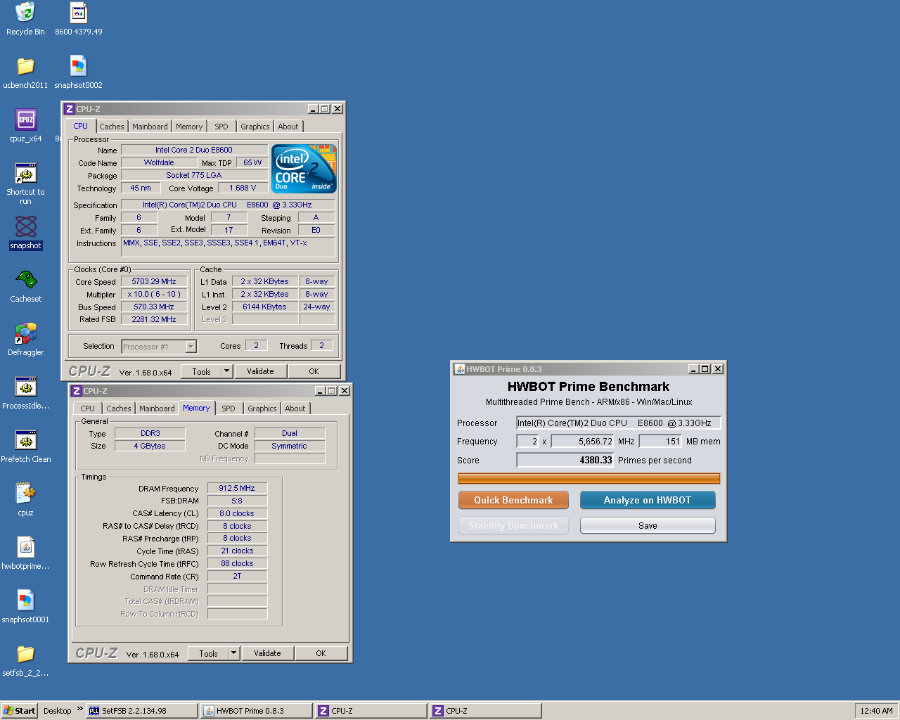Click Tools button in upper CPU-Z window
The height and width of the screenshot is (720, 900).
tap(201, 371)
